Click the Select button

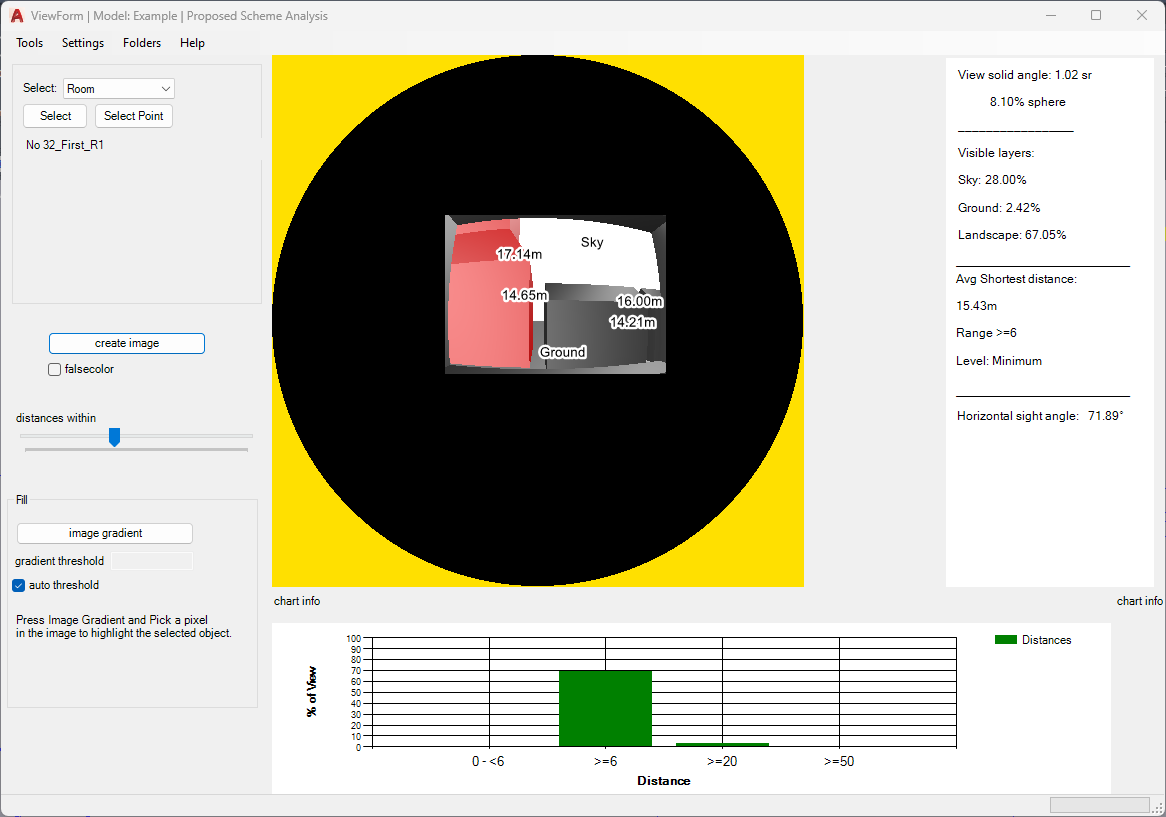(55, 116)
